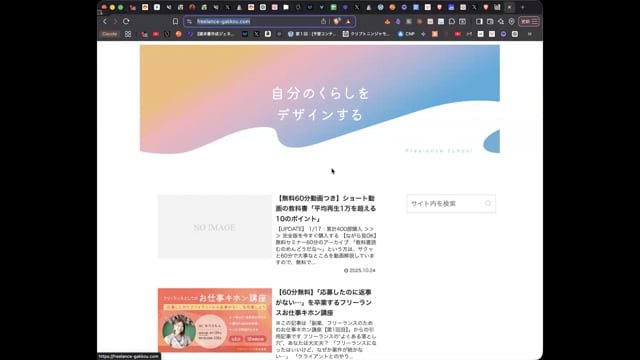Screen dimensions: 640x360
Task: Open the 更新 hamburger menu
Action: (x=529, y=21)
